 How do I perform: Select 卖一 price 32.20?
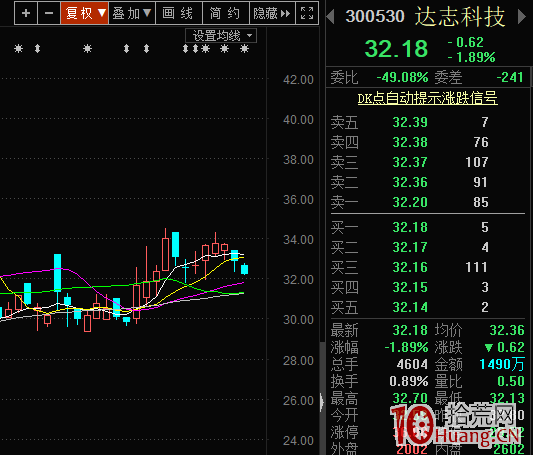(x=410, y=202)
